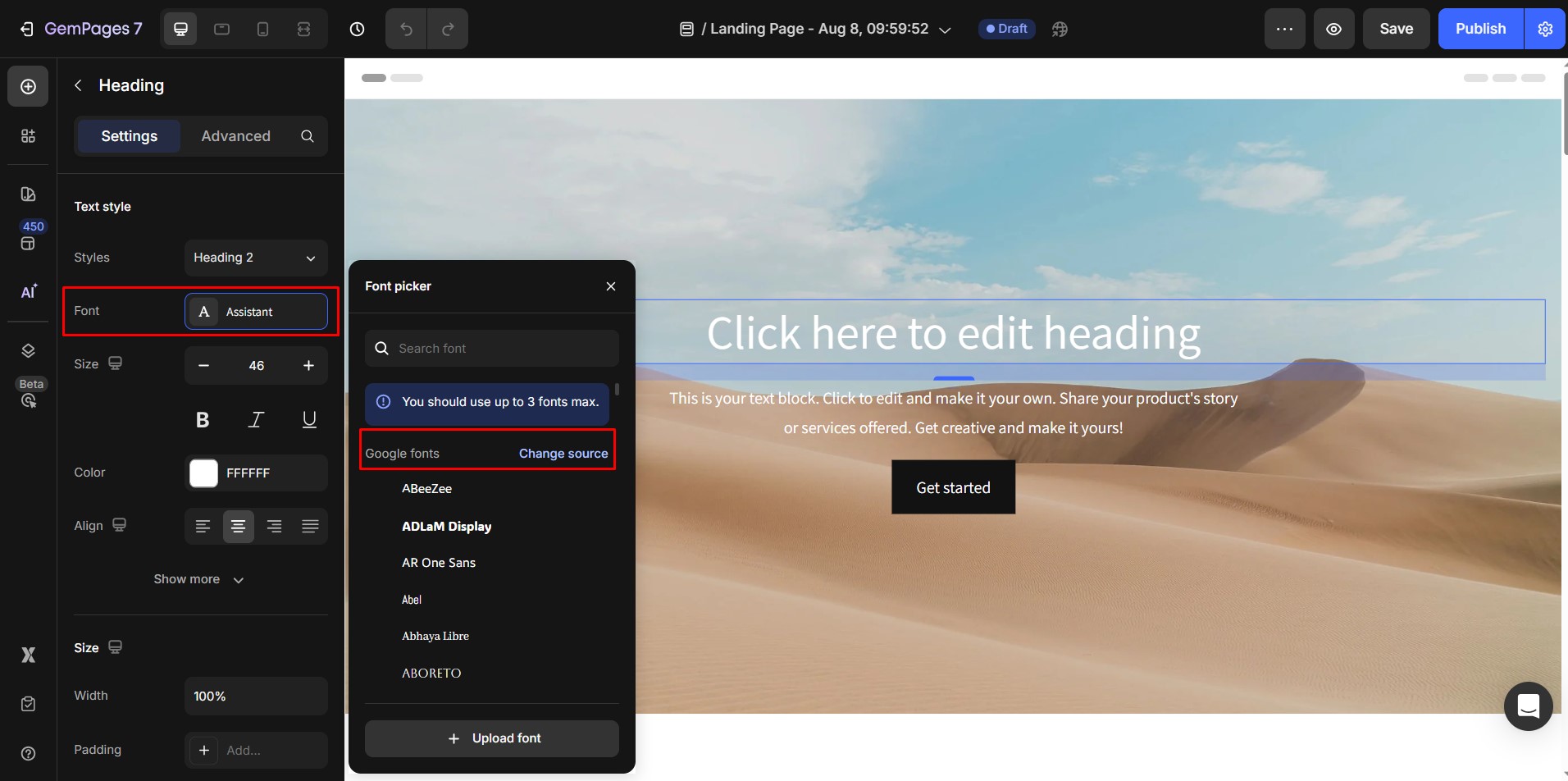Toggle underline text formatting

[x=309, y=420]
